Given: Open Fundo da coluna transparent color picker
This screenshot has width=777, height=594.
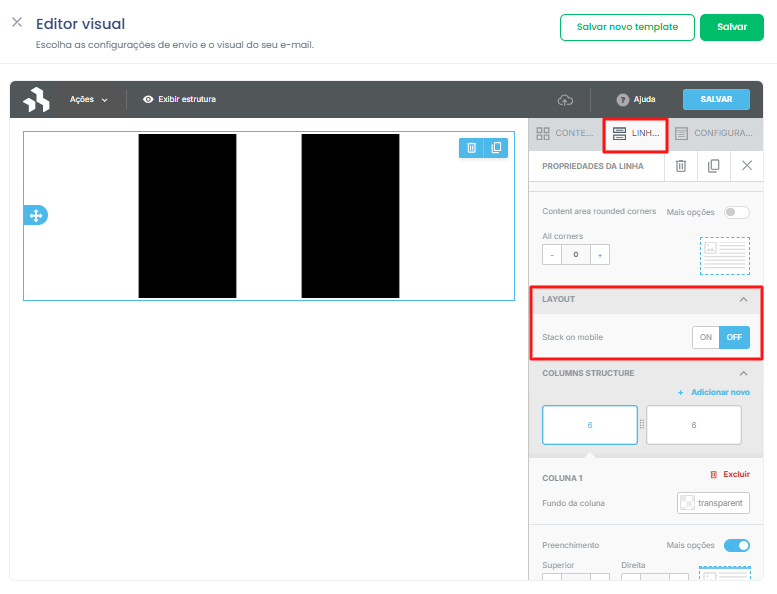Looking at the screenshot, I should [x=713, y=503].
